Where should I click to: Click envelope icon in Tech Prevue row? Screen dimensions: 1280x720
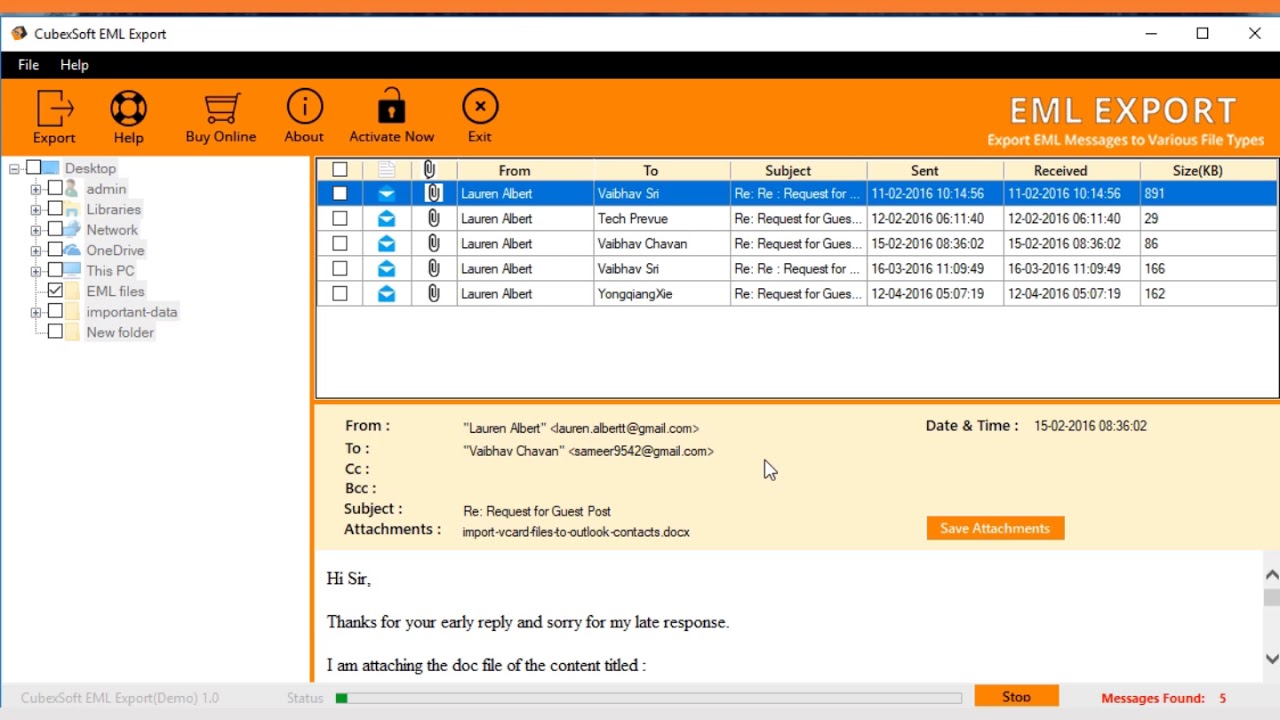(x=386, y=218)
